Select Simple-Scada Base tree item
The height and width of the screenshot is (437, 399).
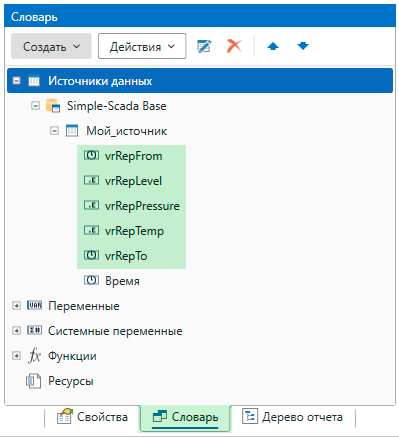coord(116,106)
